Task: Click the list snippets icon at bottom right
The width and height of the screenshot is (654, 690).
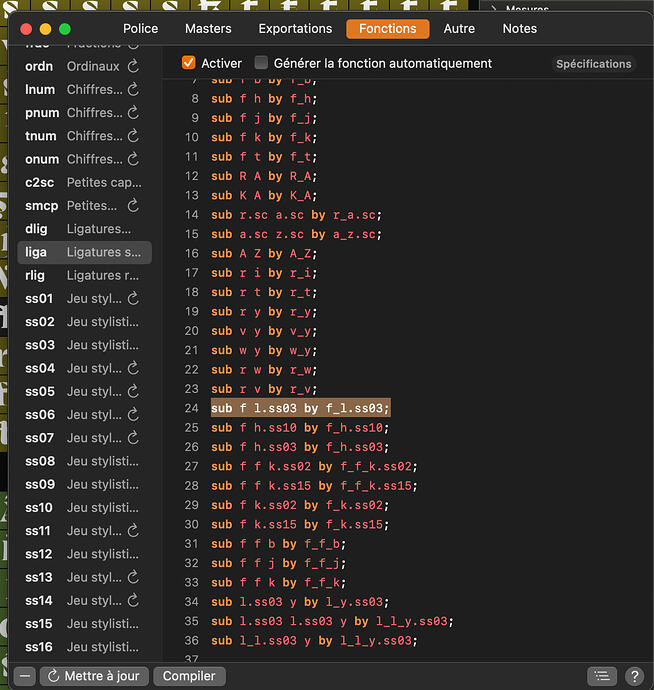Action: click(600, 677)
